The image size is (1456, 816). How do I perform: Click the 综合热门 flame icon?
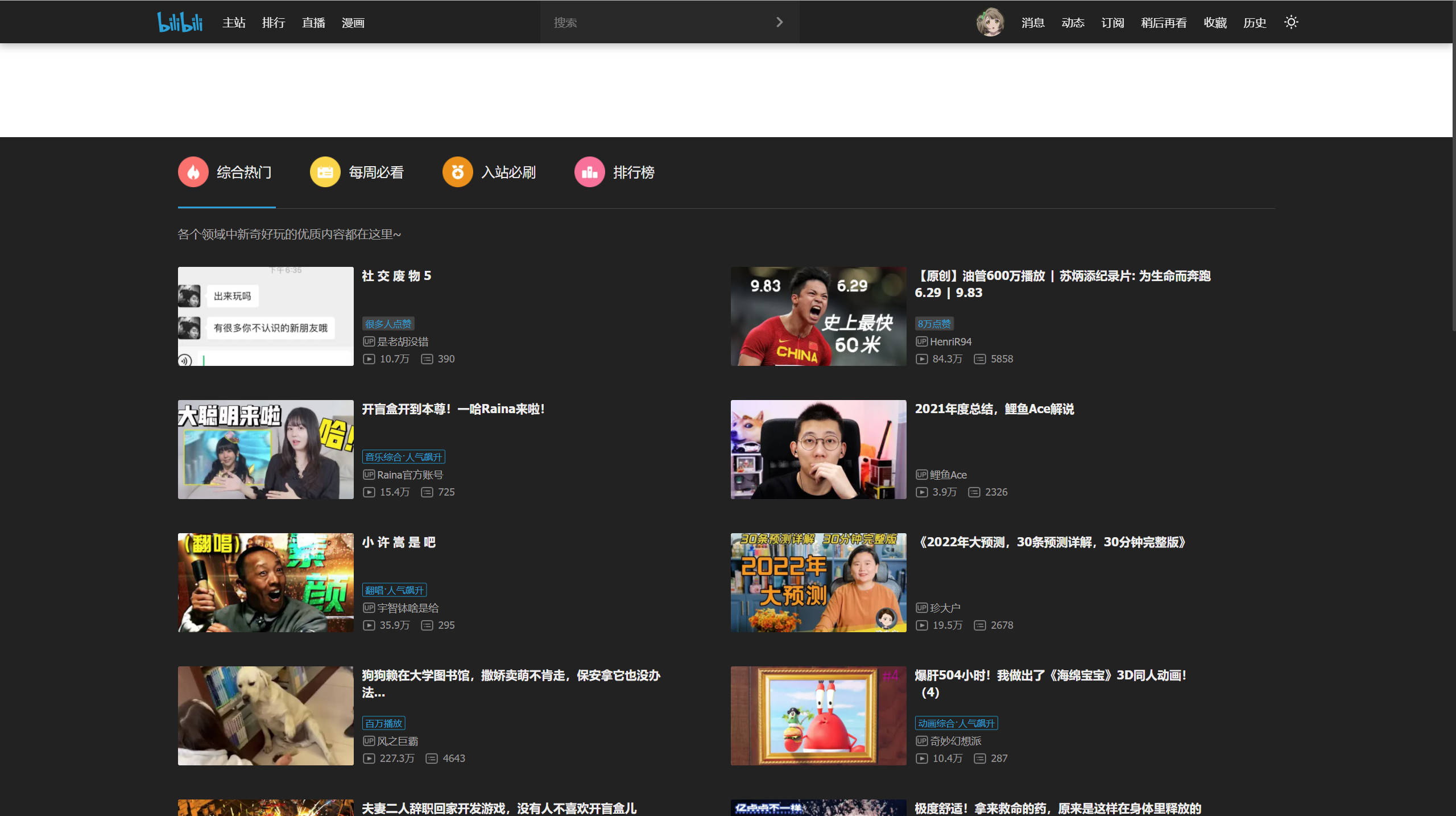(193, 172)
